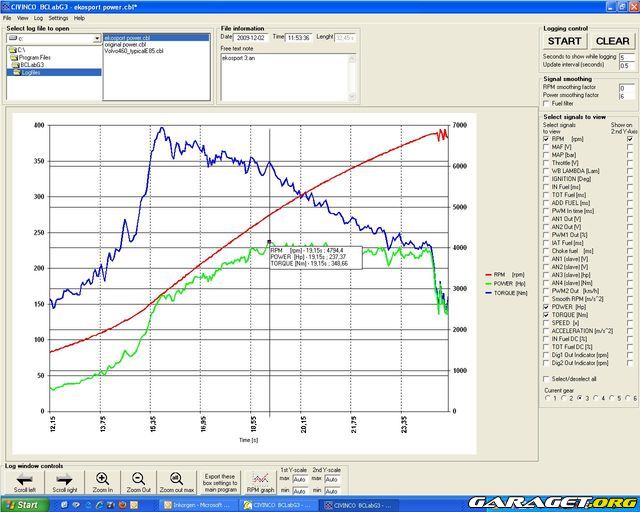The height and width of the screenshot is (512, 640).
Task: Click the Scroll right arrow icon
Action: (63, 478)
